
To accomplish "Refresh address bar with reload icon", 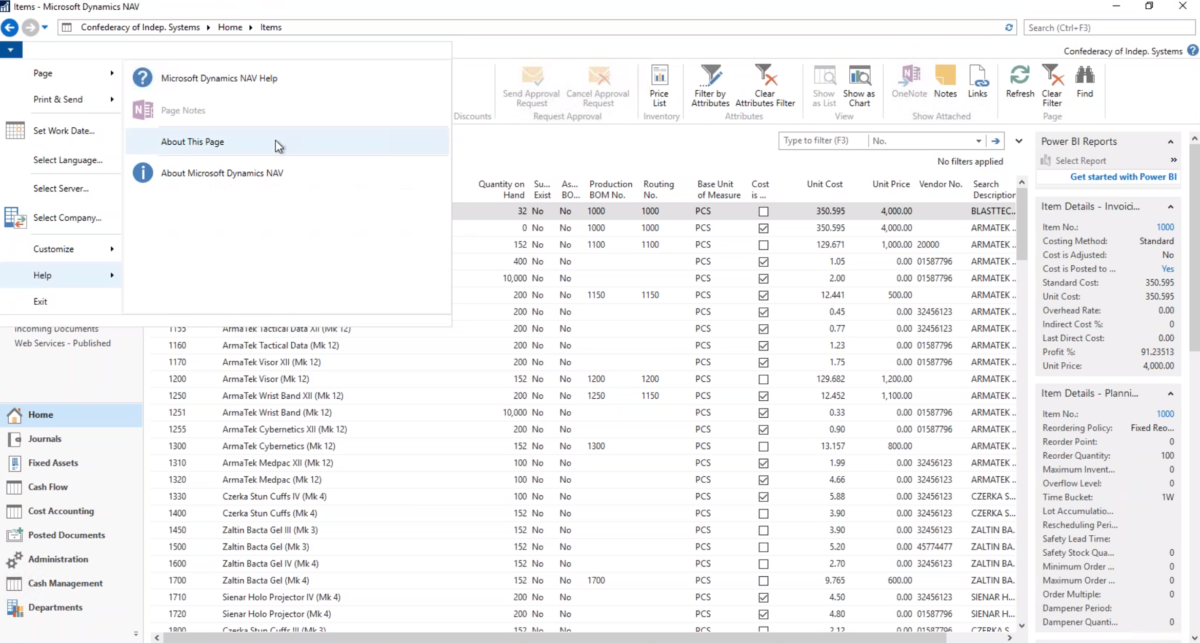I will [1009, 28].
